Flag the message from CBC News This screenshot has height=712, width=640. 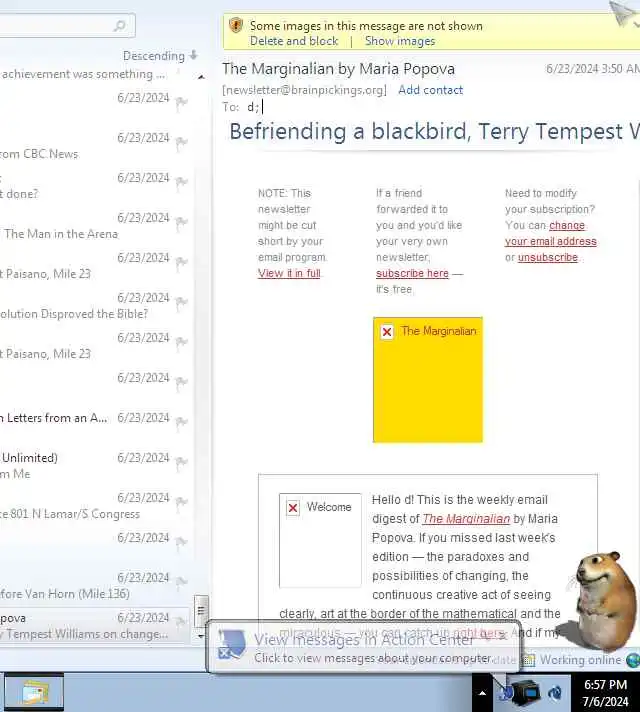point(181,143)
